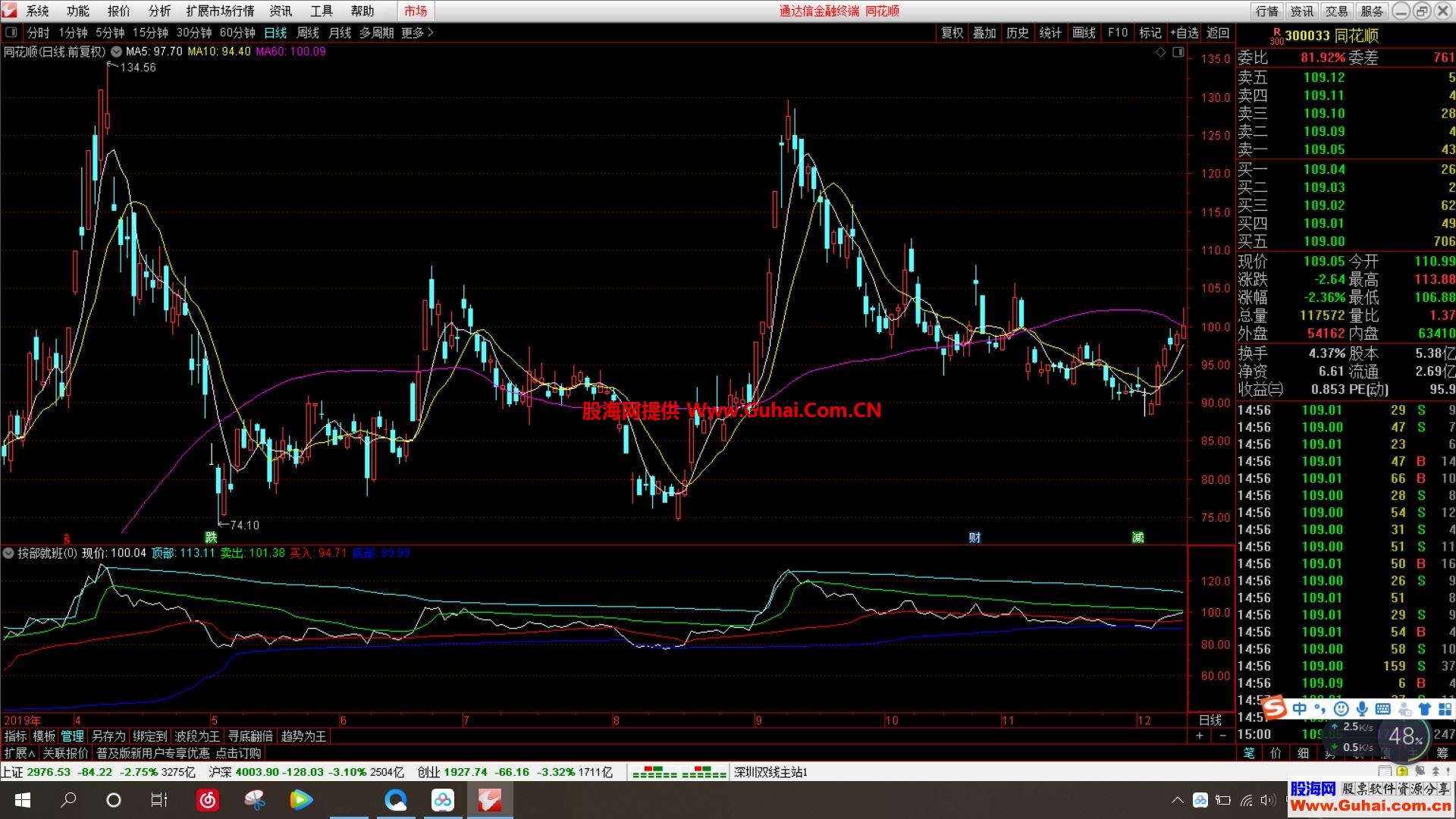This screenshot has width=1456, height=819.
Task: Open Task View on the taskbar
Action: click(159, 800)
